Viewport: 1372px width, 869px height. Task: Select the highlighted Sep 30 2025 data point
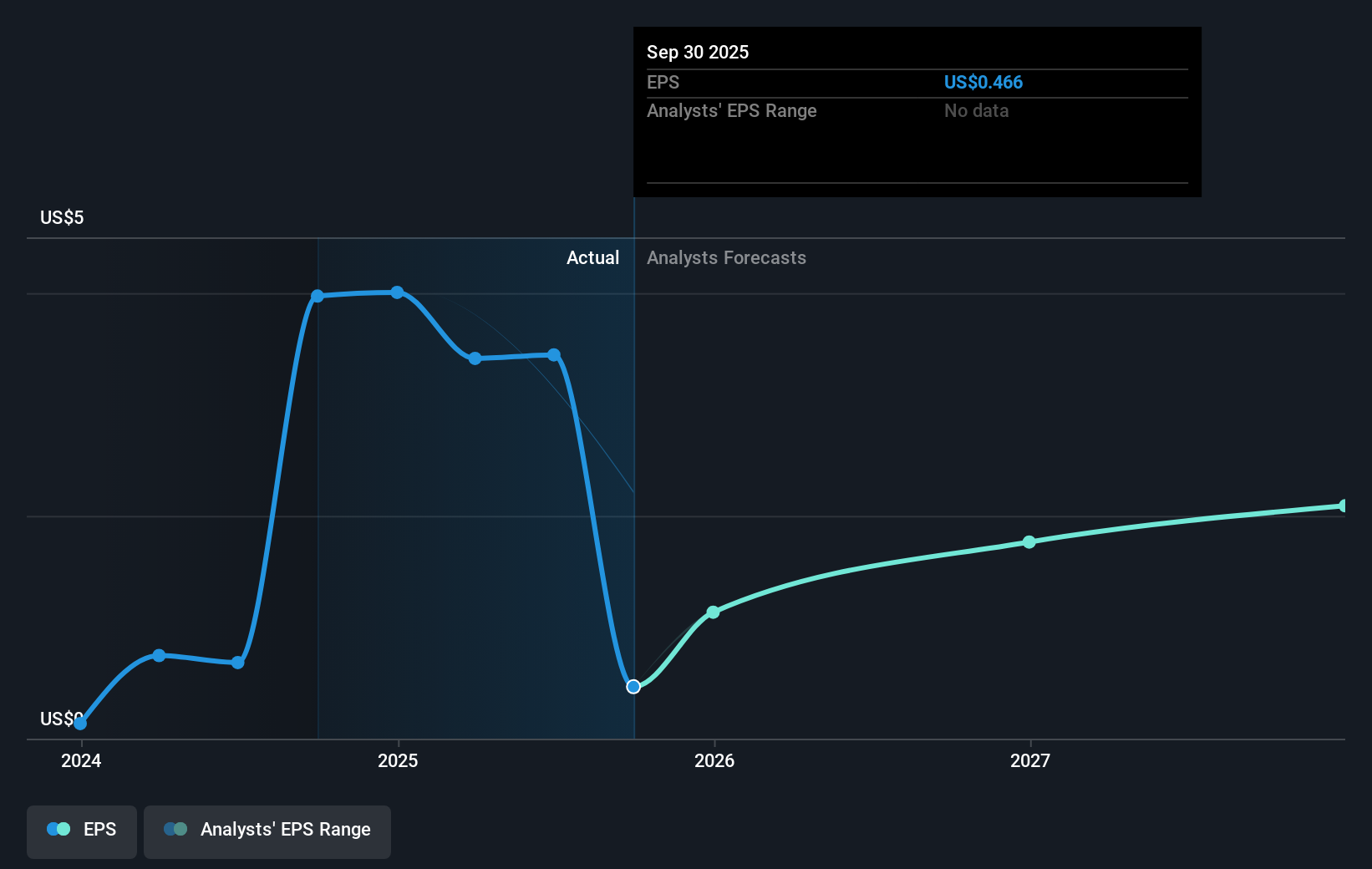633,686
